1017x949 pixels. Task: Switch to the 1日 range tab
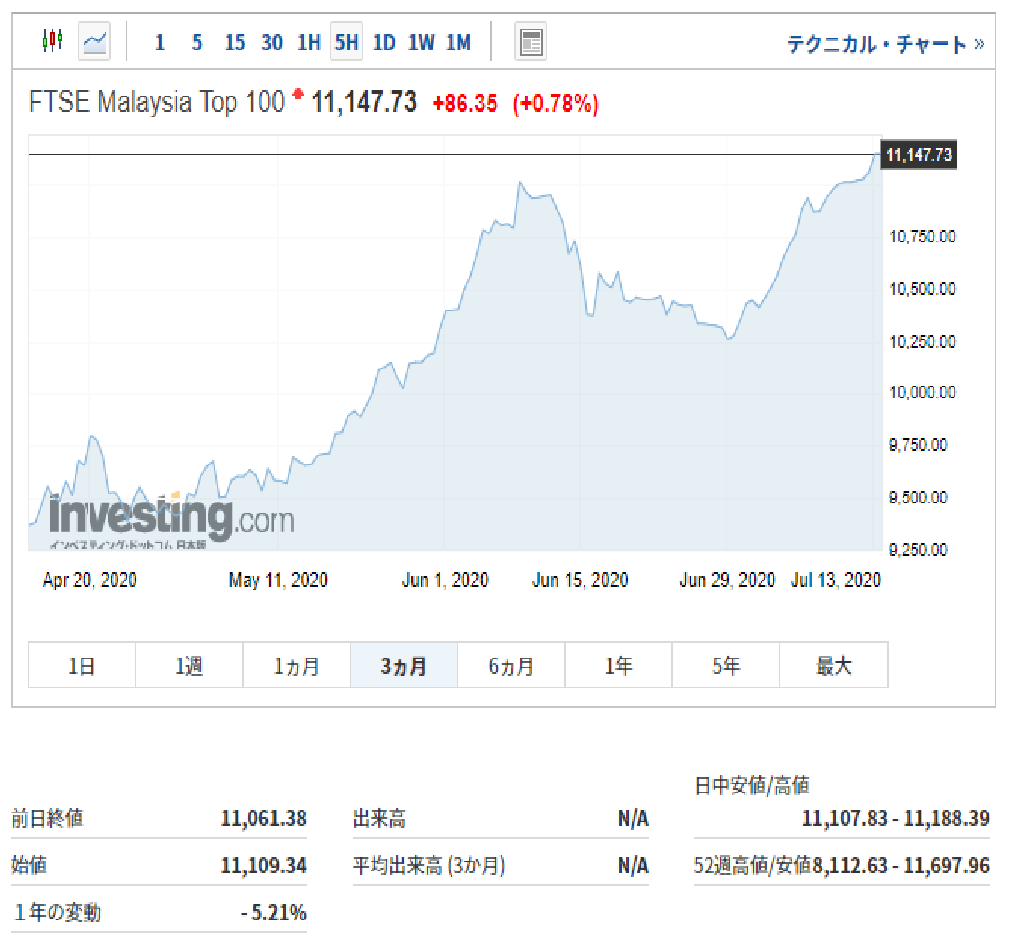pos(82,666)
